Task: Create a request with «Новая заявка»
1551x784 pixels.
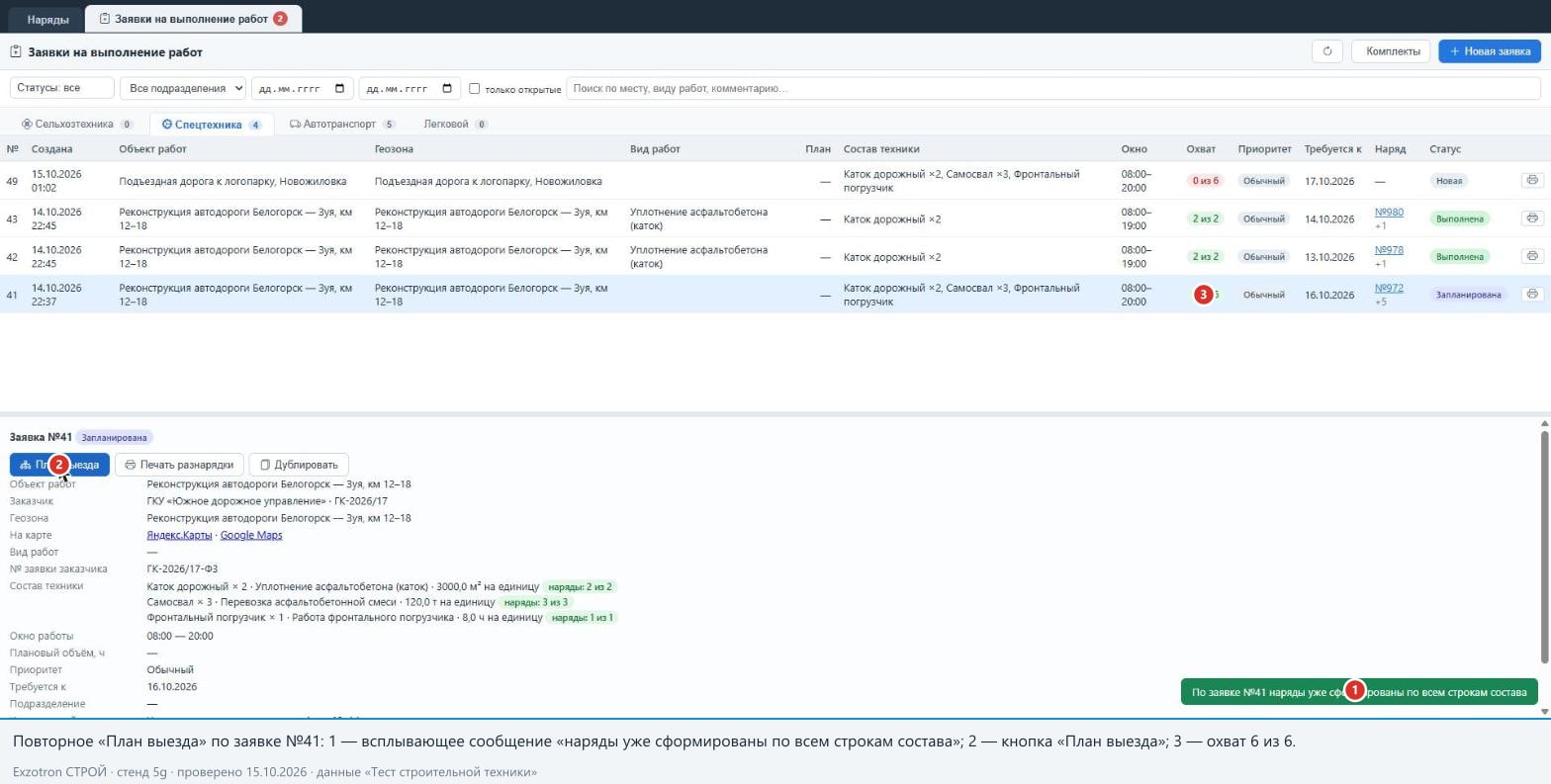Action: (x=1490, y=51)
